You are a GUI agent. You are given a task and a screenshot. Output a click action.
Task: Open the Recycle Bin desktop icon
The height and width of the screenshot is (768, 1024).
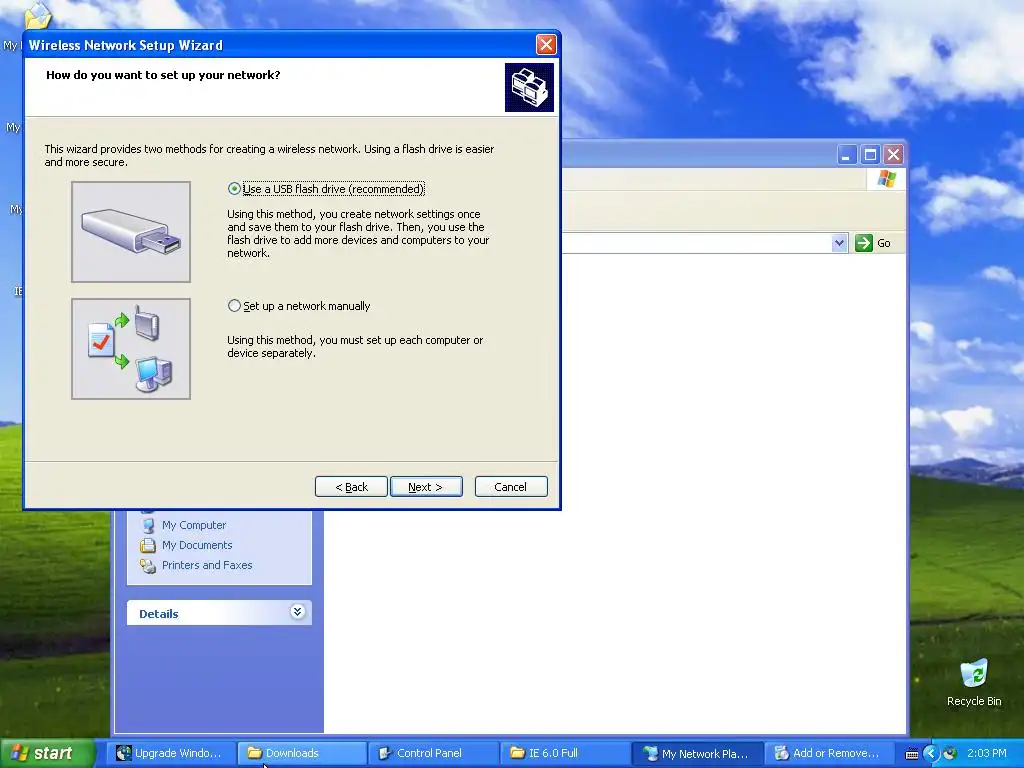click(x=974, y=683)
